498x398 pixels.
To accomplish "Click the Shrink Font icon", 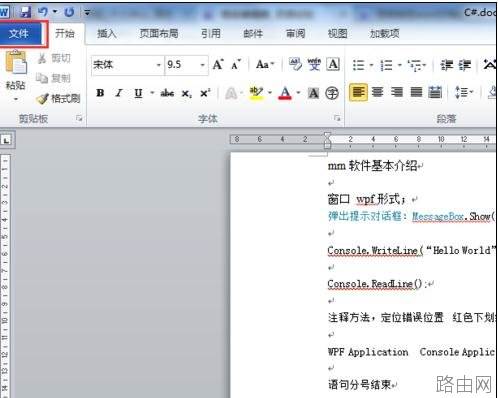I will 236,65.
